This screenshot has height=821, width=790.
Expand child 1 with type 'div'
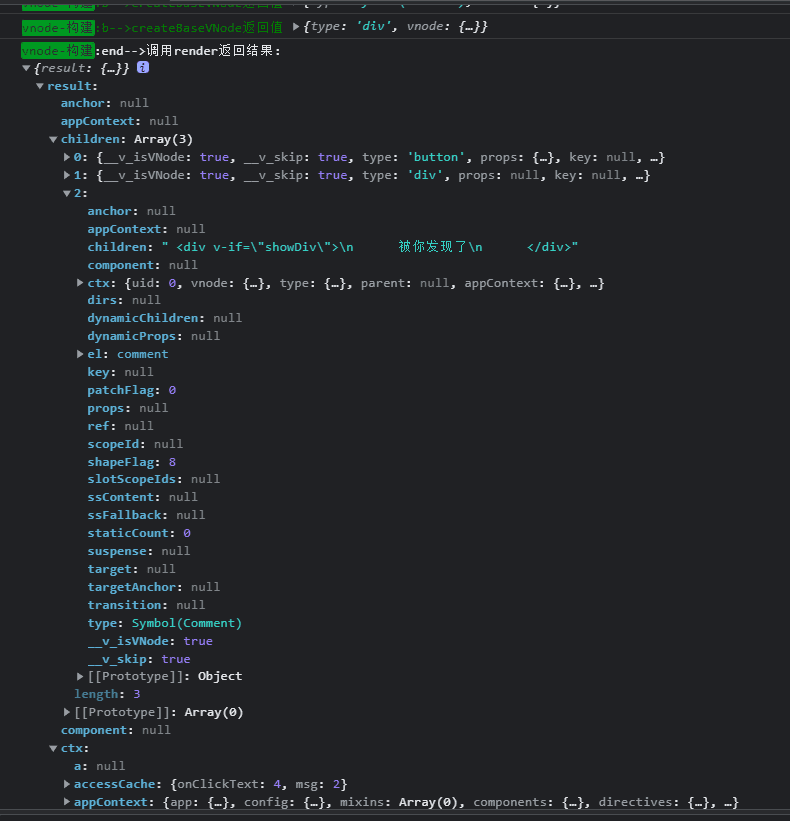click(67, 175)
